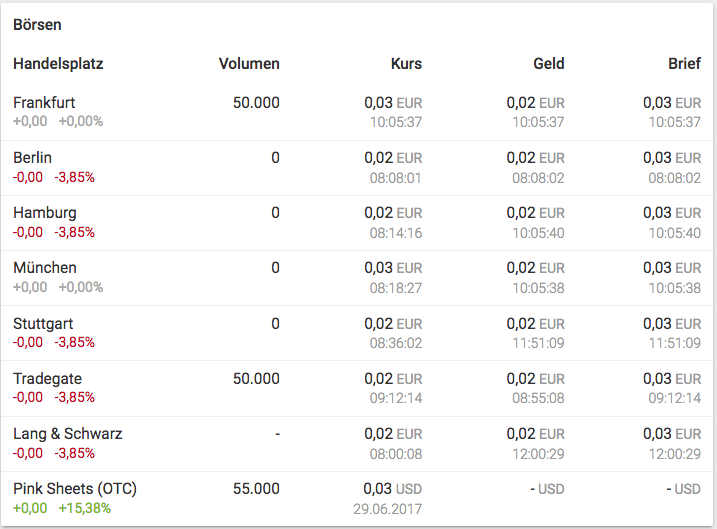Click Tradegate's 50.000 volume value
Viewport: 717px width, 529px height.
pos(256,379)
